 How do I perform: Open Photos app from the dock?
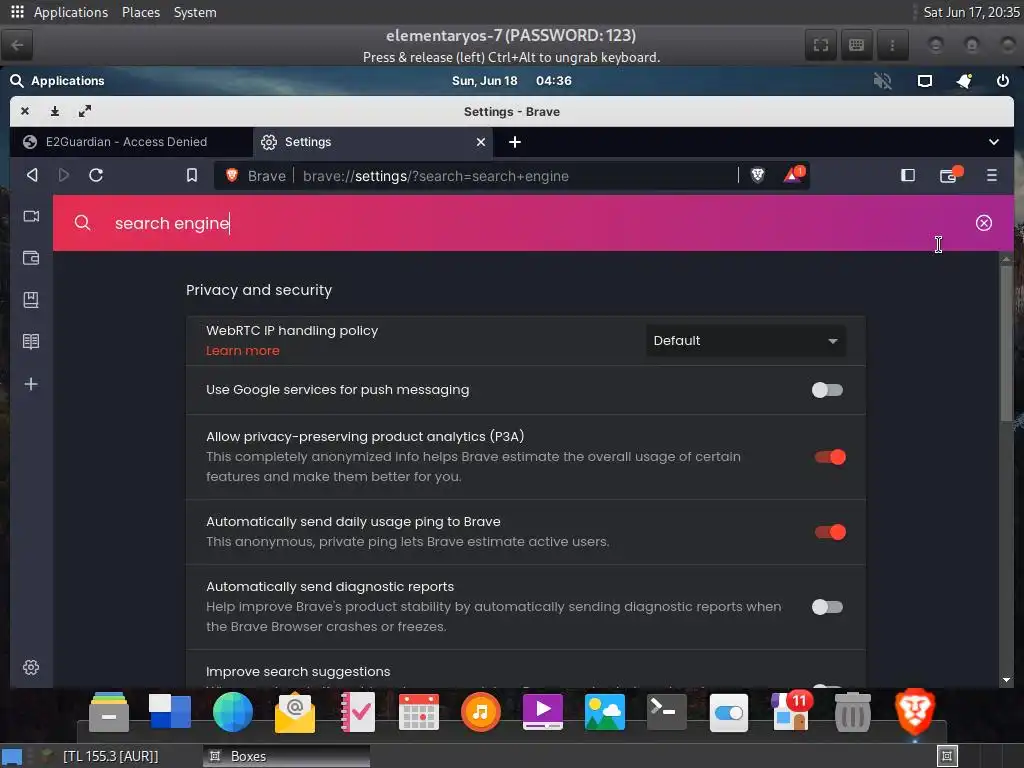[x=605, y=712]
